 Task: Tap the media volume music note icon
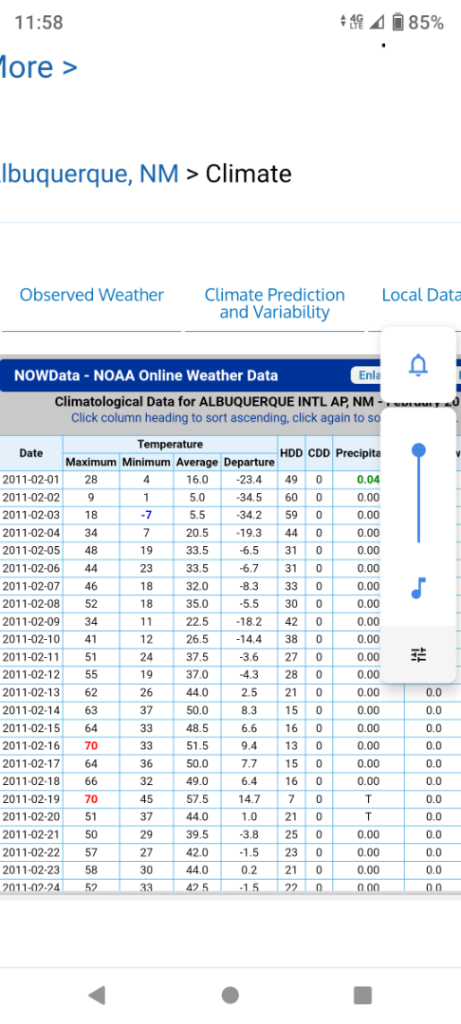point(419,588)
